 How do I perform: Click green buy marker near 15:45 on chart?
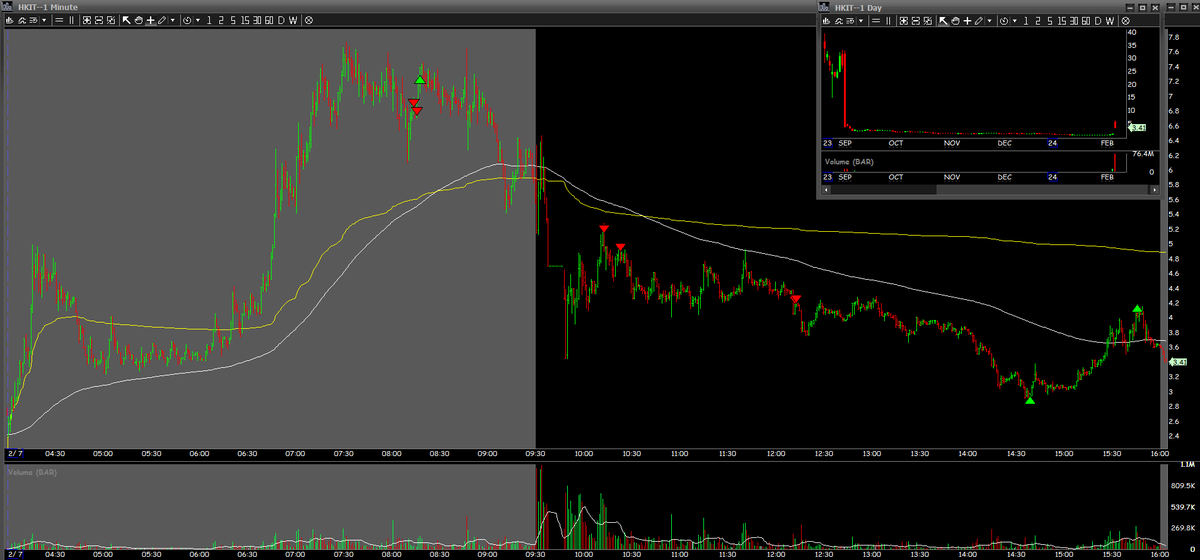[1137, 309]
